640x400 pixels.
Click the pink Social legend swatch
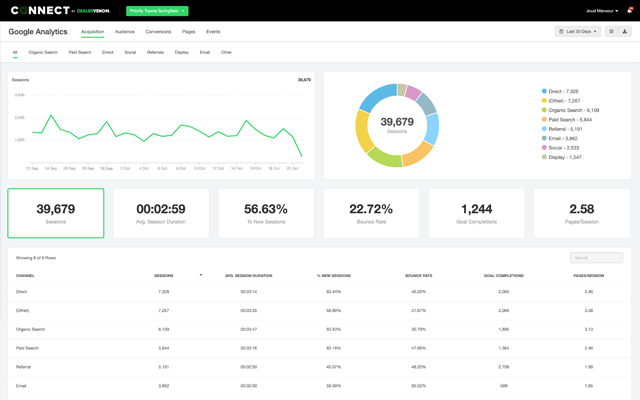(544, 147)
